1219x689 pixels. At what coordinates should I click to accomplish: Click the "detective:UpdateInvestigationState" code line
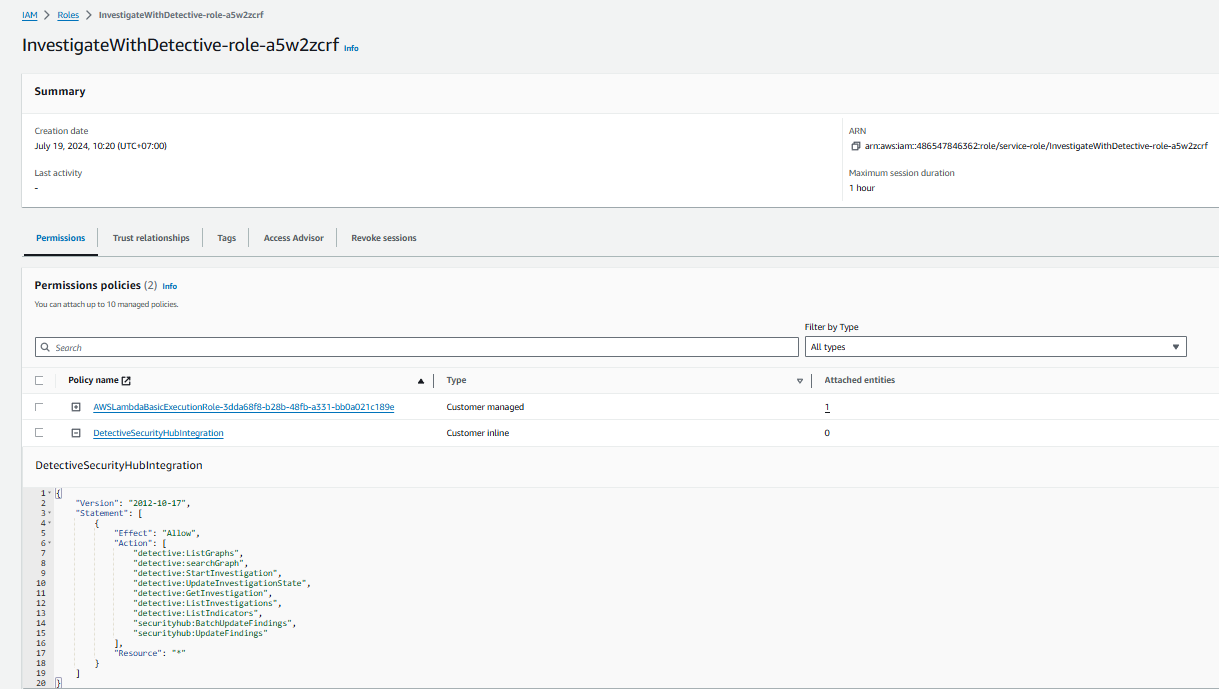tap(224, 583)
